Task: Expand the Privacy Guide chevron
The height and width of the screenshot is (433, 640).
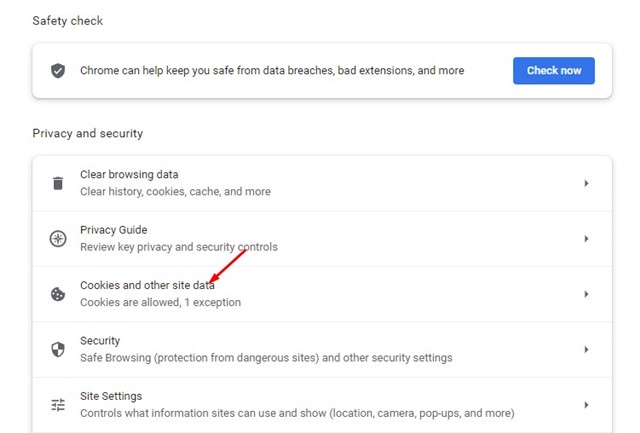Action: [586, 239]
